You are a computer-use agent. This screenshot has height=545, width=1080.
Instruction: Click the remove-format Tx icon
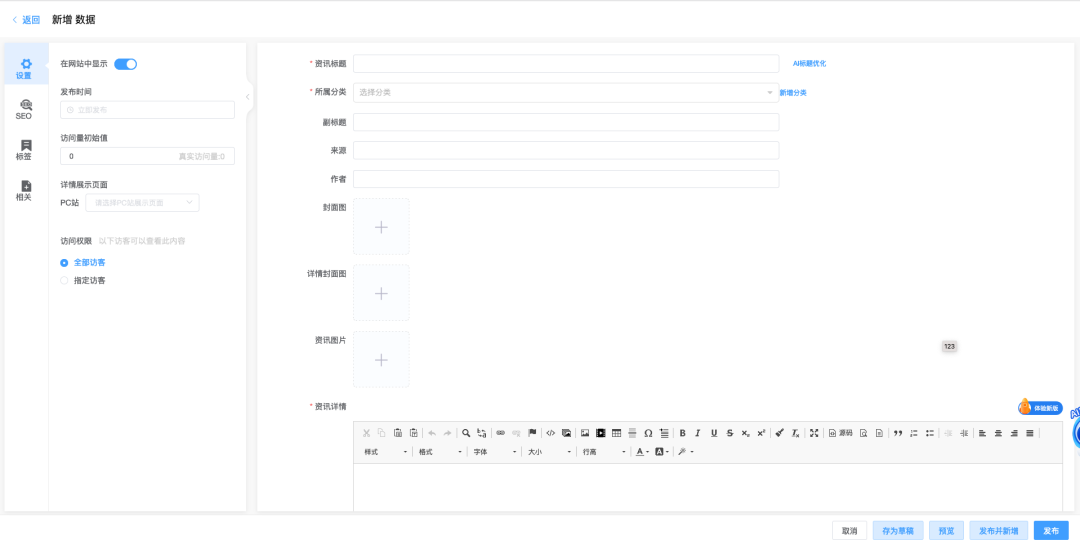(796, 433)
